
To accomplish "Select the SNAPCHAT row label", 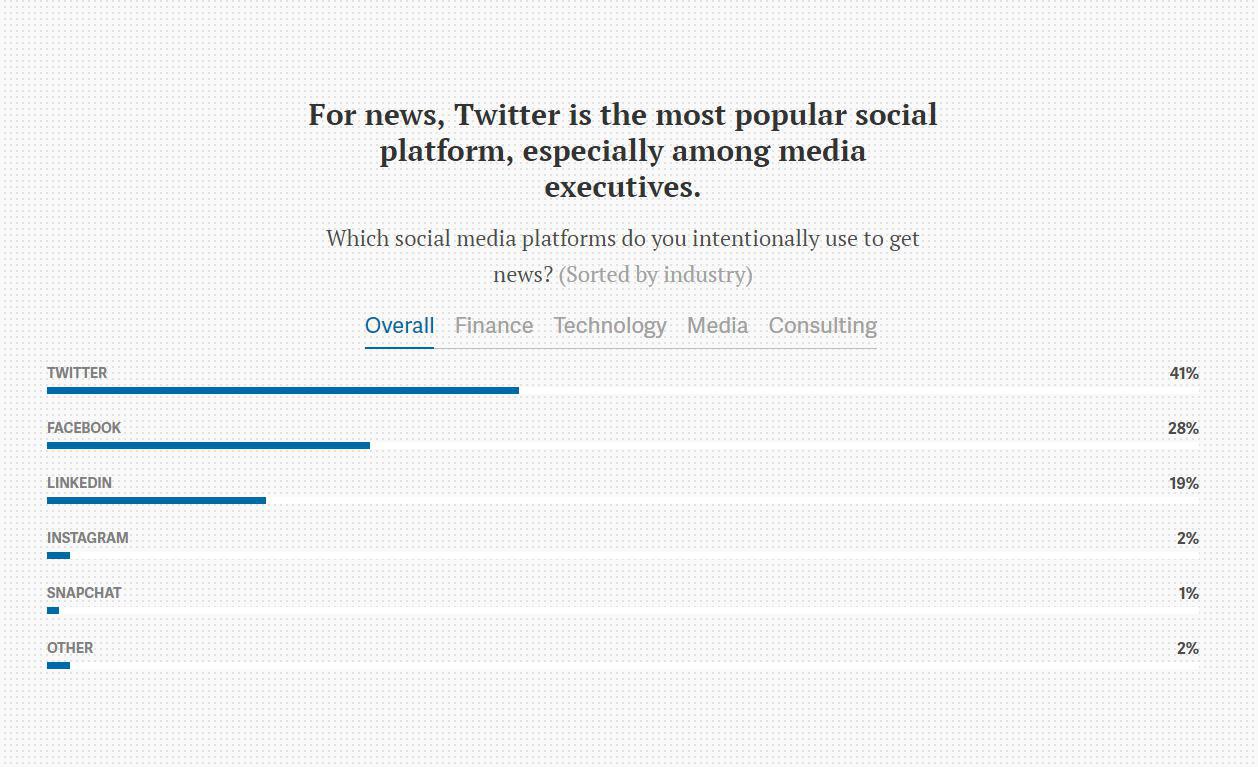I will (84, 593).
